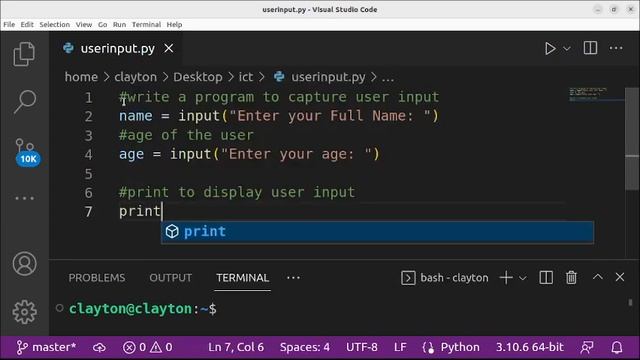
Task: Create a new terminal with plus icon
Action: click(506, 278)
